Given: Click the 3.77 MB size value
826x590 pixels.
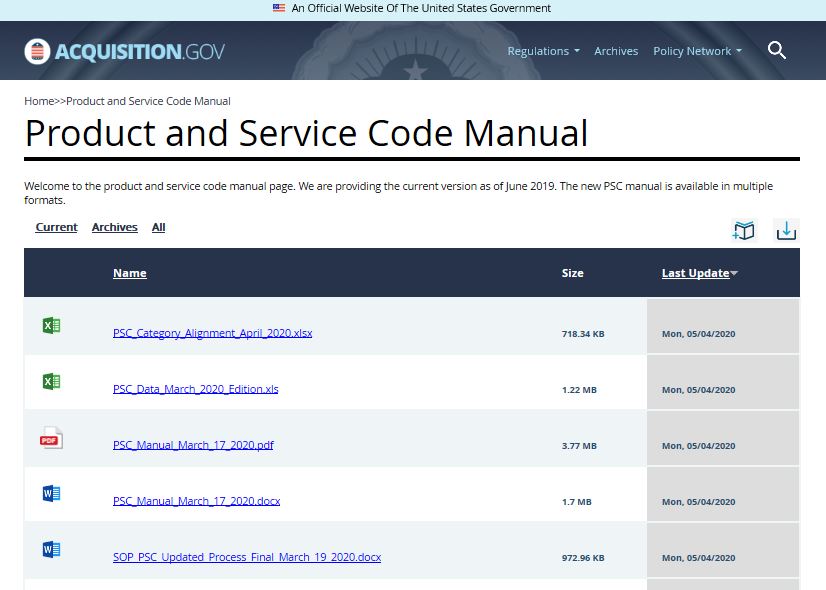Looking at the screenshot, I should pyautogui.click(x=579, y=446).
